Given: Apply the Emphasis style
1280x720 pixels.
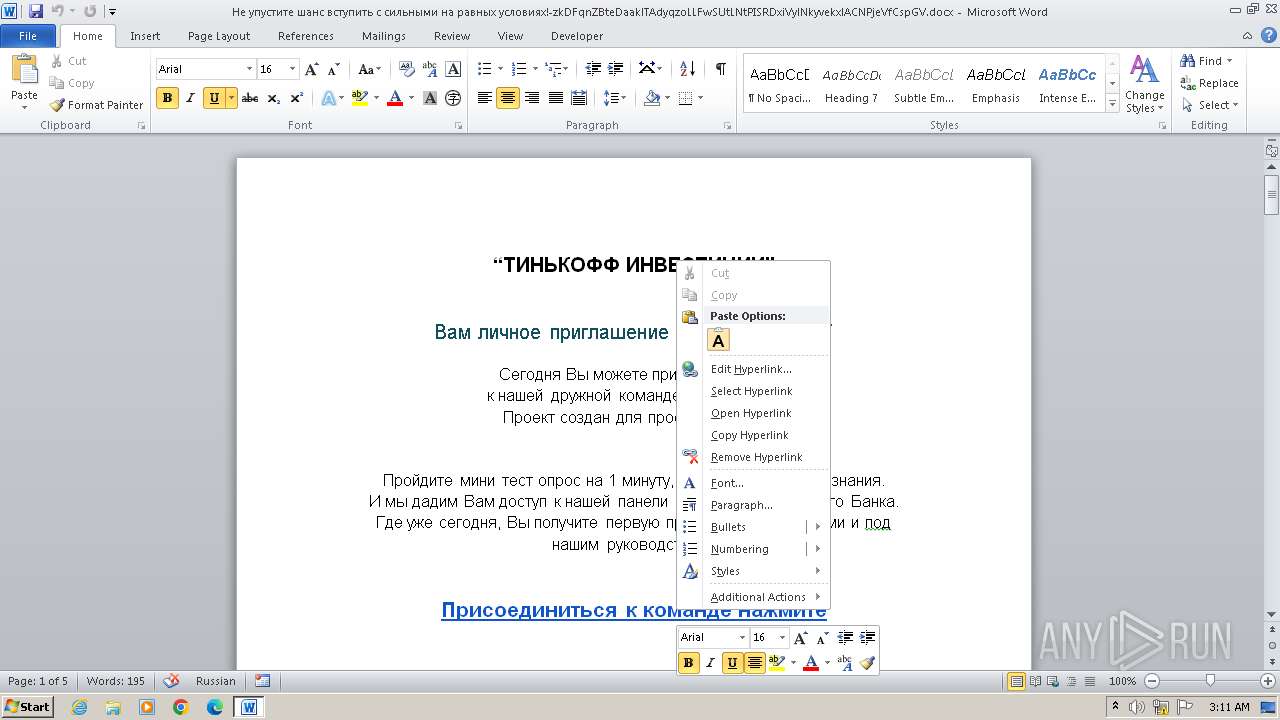Looking at the screenshot, I should pyautogui.click(x=996, y=84).
